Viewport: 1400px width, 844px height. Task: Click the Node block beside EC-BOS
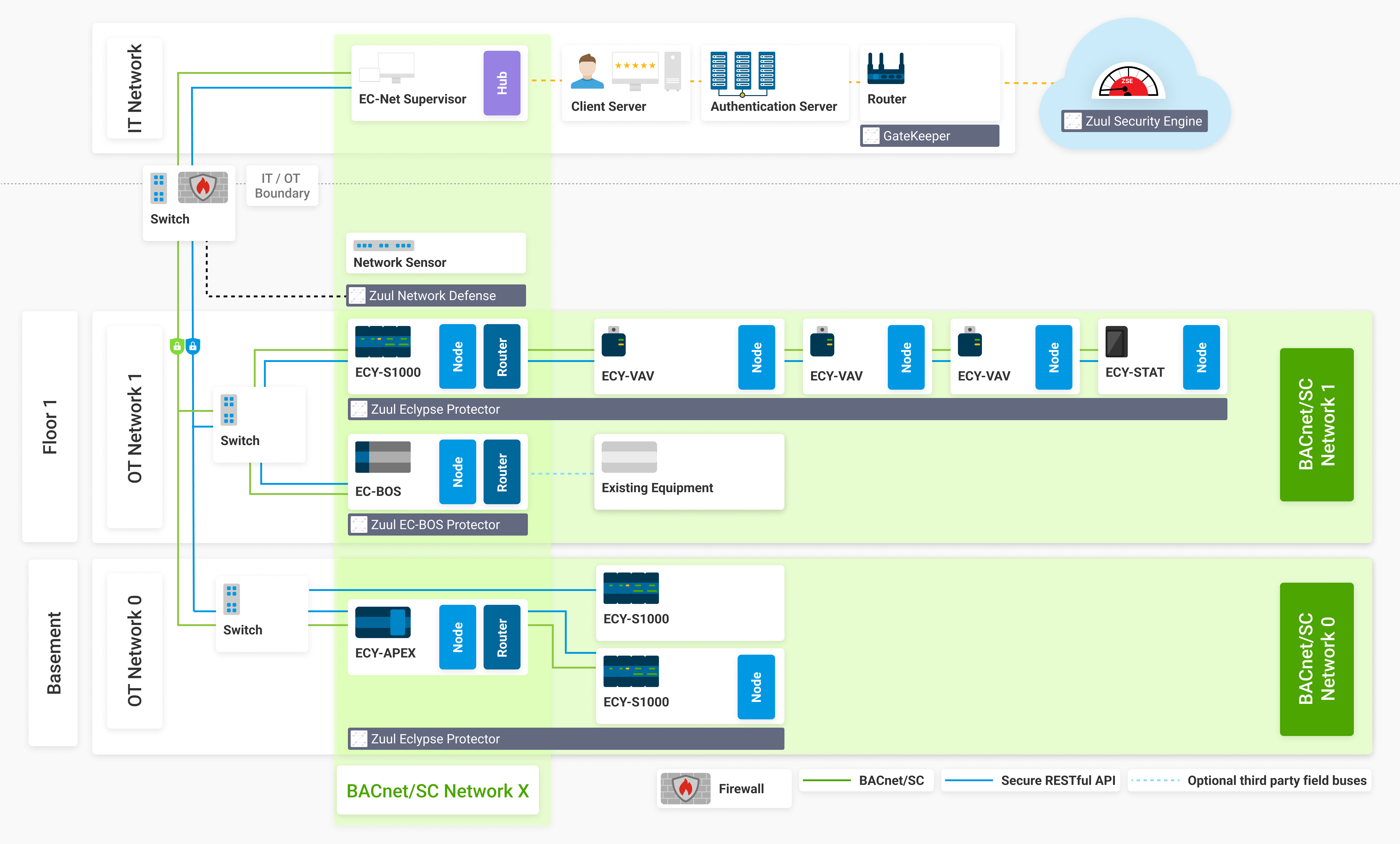(x=457, y=472)
